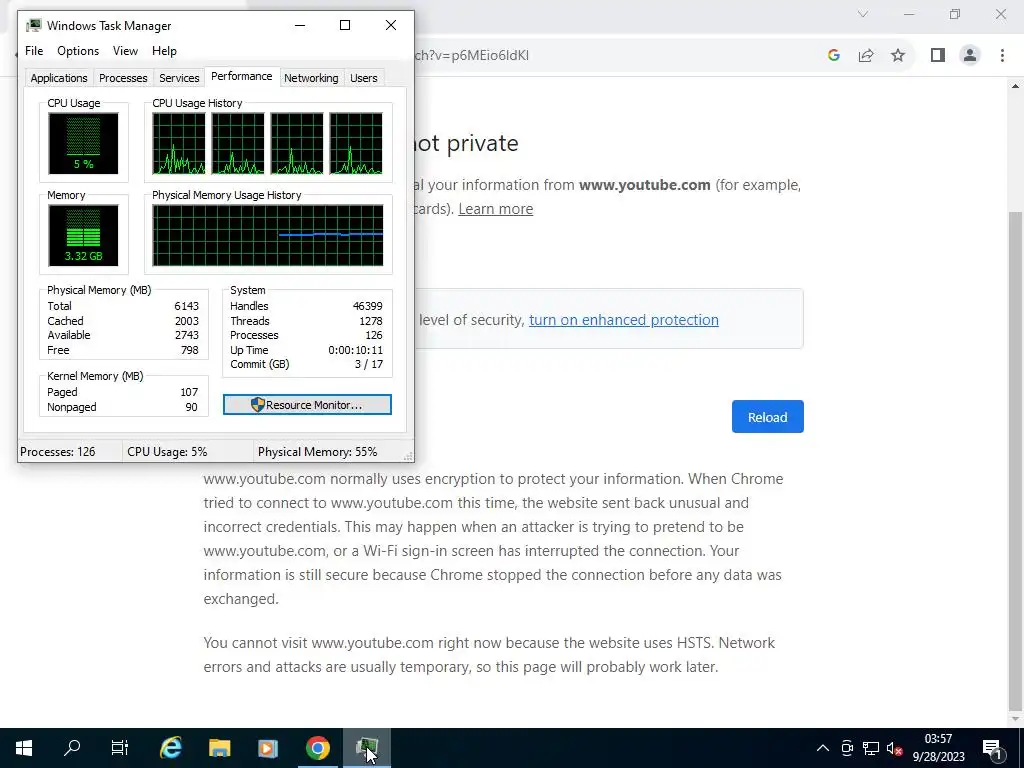Image resolution: width=1024 pixels, height=768 pixels.
Task: Click the Reload button in Chrome
Action: [x=767, y=417]
